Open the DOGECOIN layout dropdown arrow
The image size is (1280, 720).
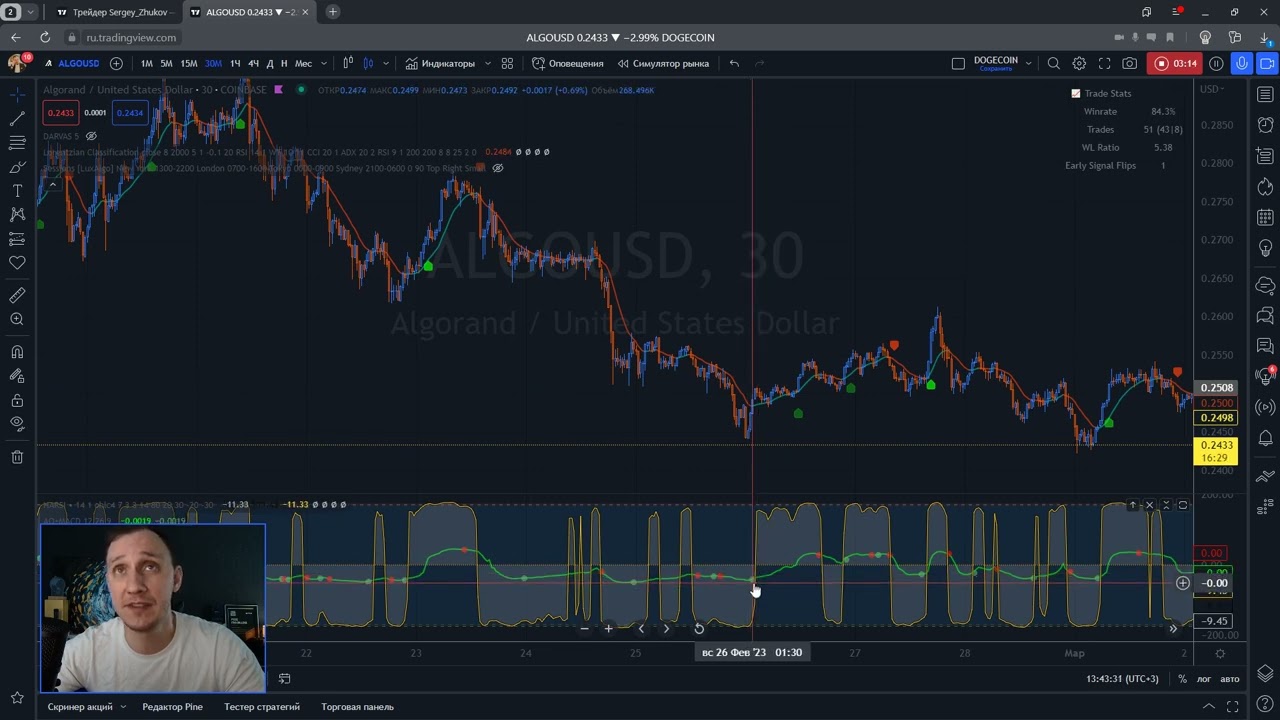(1028, 63)
